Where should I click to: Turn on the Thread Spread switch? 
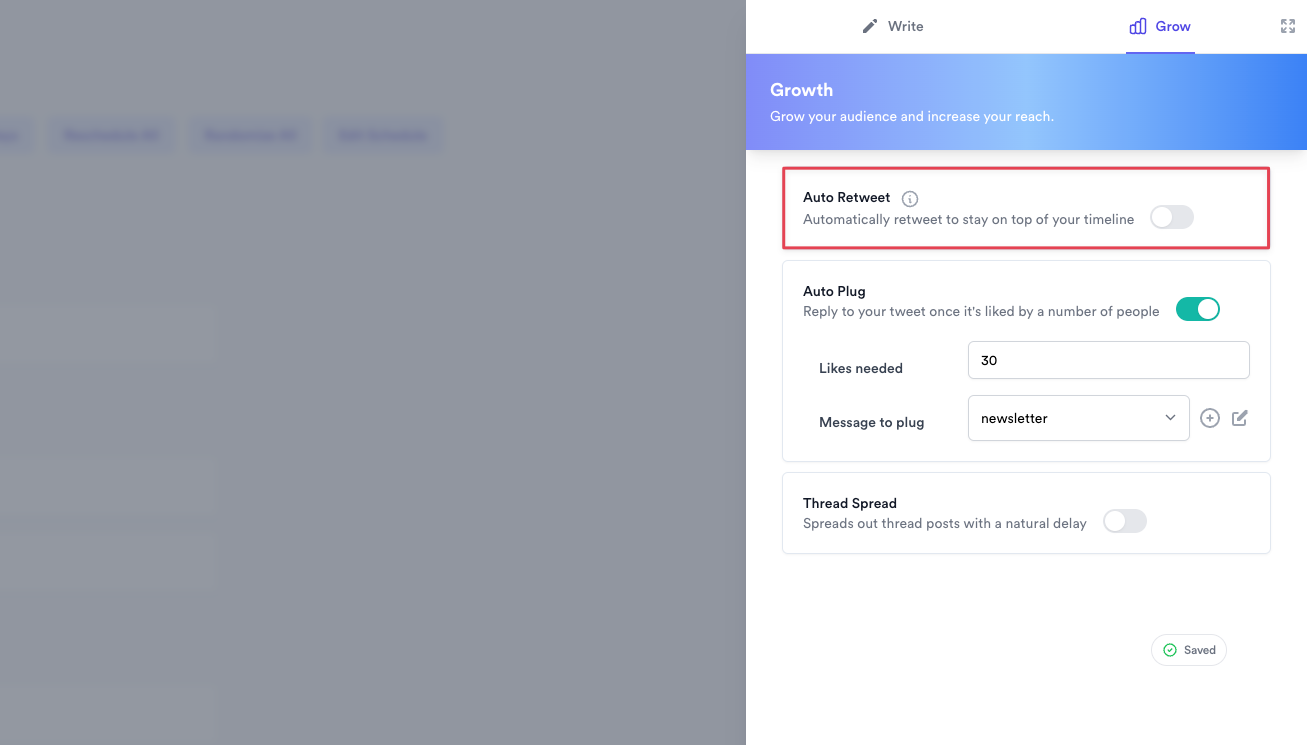tap(1124, 521)
